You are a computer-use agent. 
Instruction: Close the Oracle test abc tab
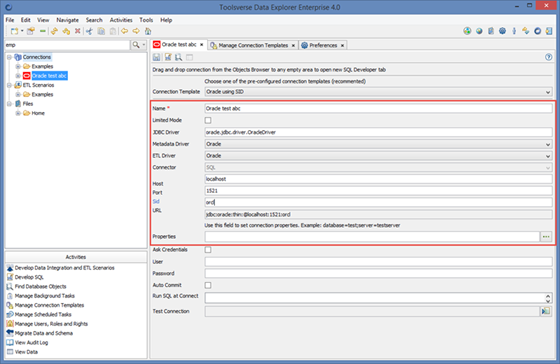point(202,45)
